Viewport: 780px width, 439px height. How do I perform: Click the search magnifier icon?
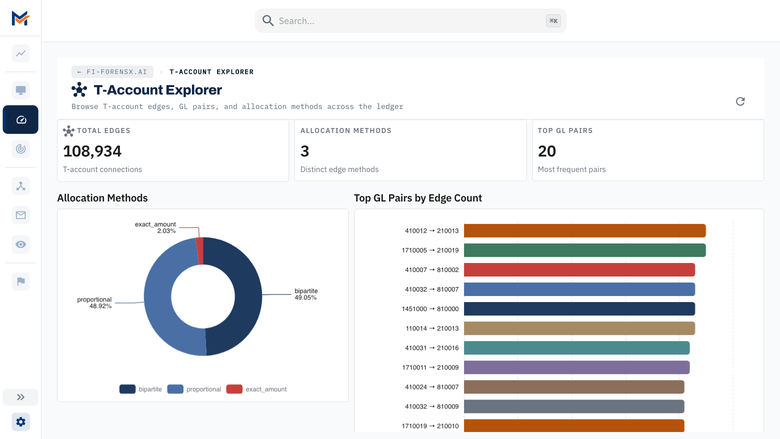coord(268,21)
